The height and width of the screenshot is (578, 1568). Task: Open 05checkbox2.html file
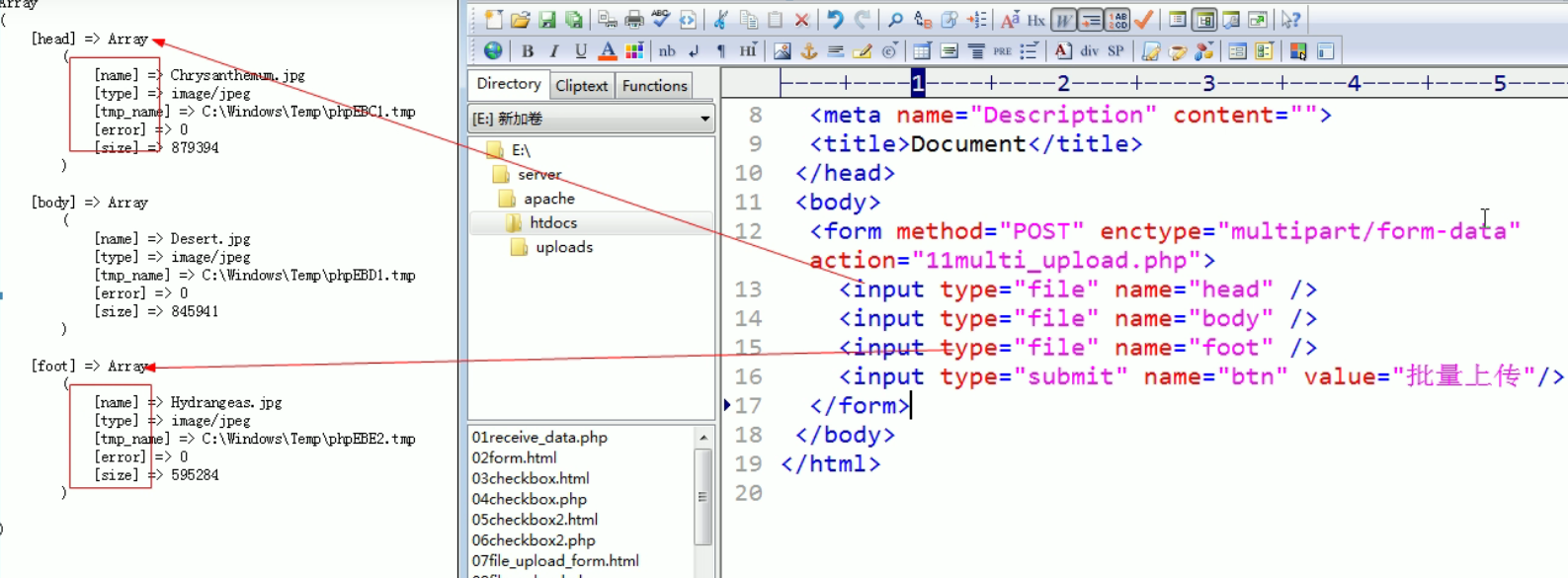535,520
